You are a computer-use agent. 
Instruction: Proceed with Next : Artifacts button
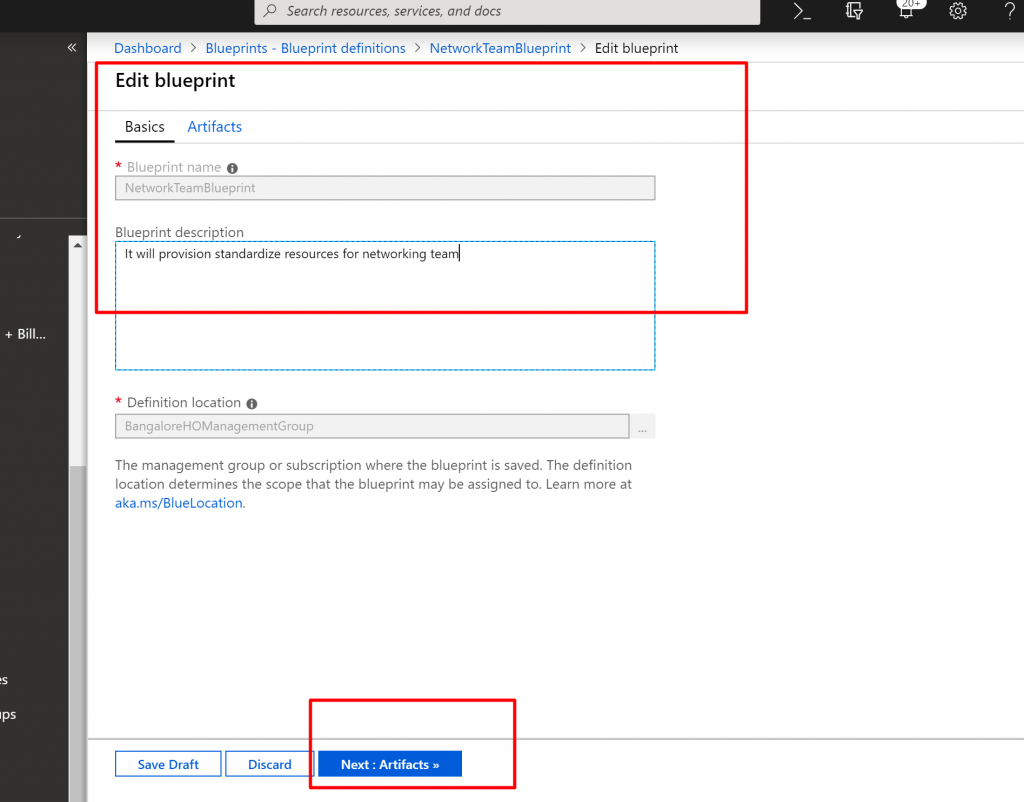coord(390,764)
